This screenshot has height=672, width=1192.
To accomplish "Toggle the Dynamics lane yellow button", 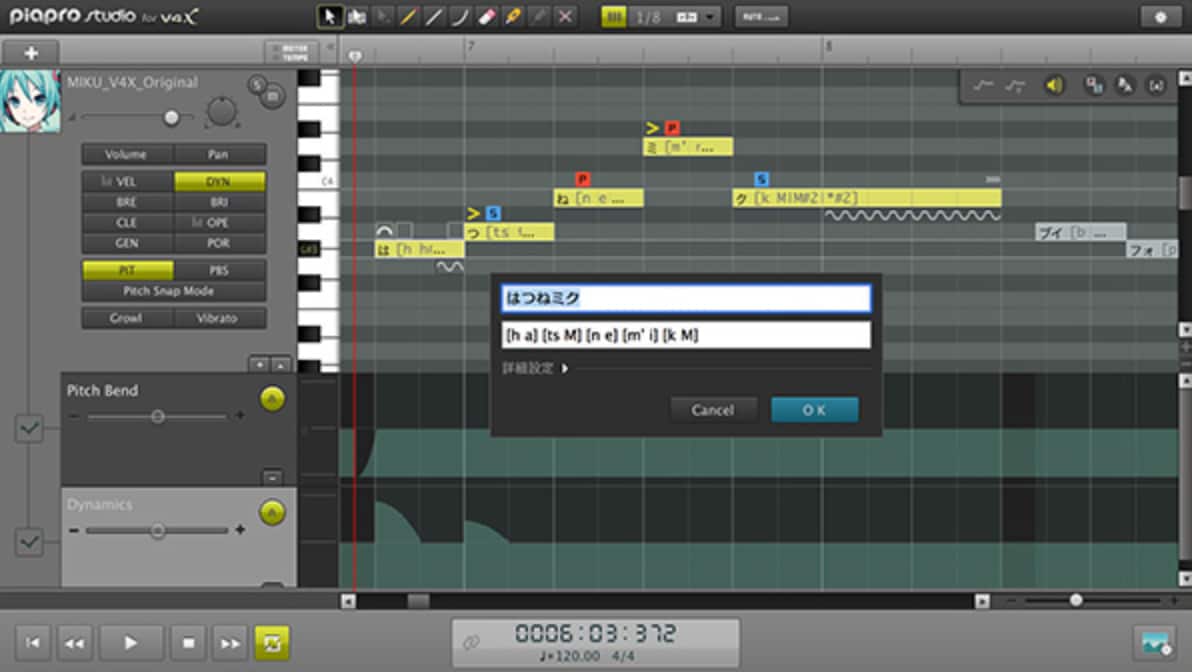I will point(272,512).
